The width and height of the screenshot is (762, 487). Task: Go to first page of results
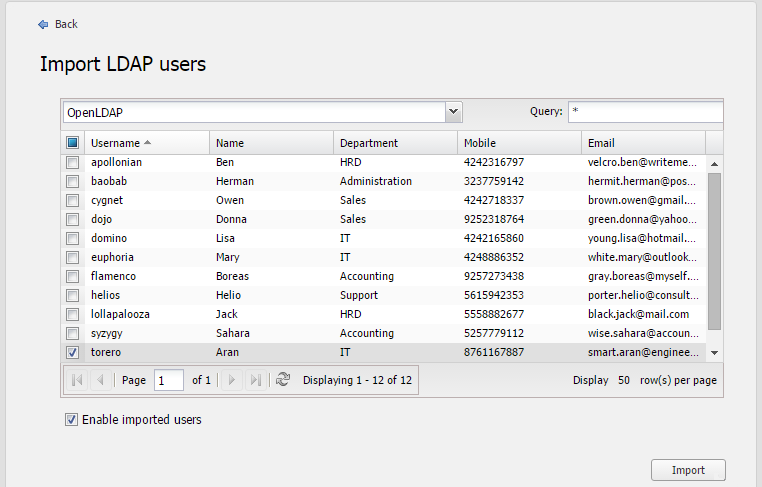[x=76, y=380]
